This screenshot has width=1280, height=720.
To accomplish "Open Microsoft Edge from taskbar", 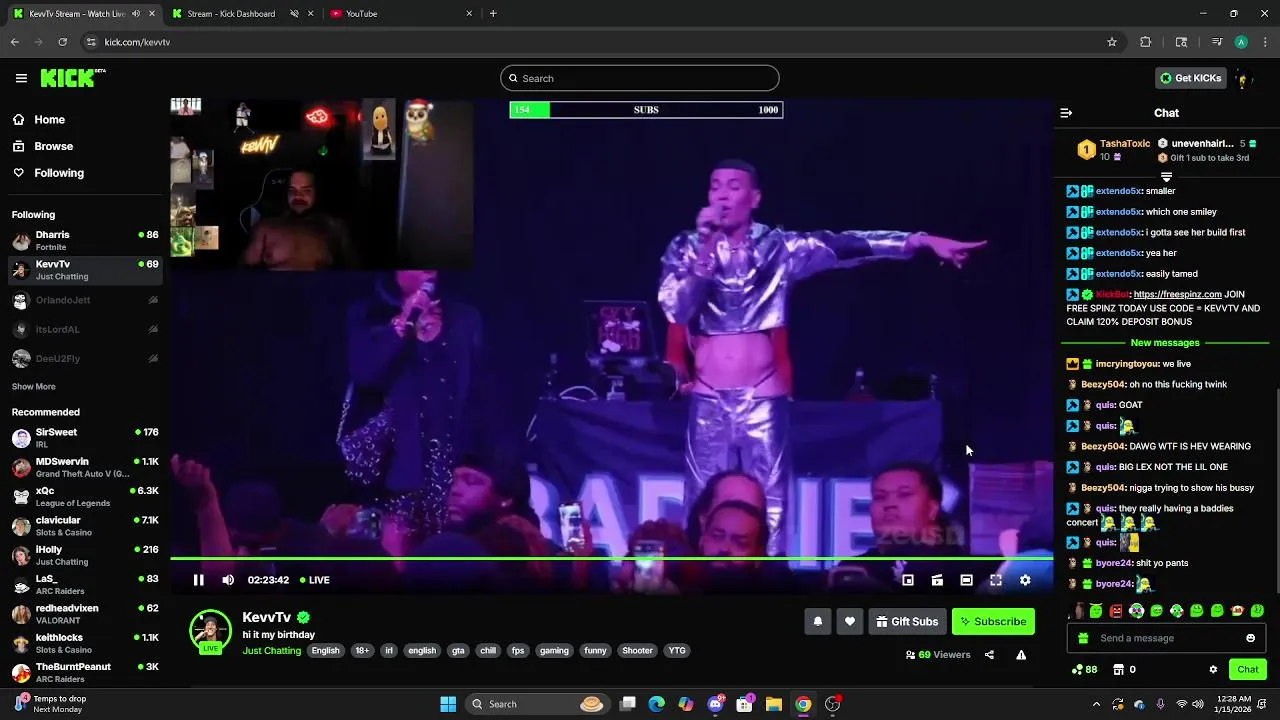I will click(x=656, y=704).
